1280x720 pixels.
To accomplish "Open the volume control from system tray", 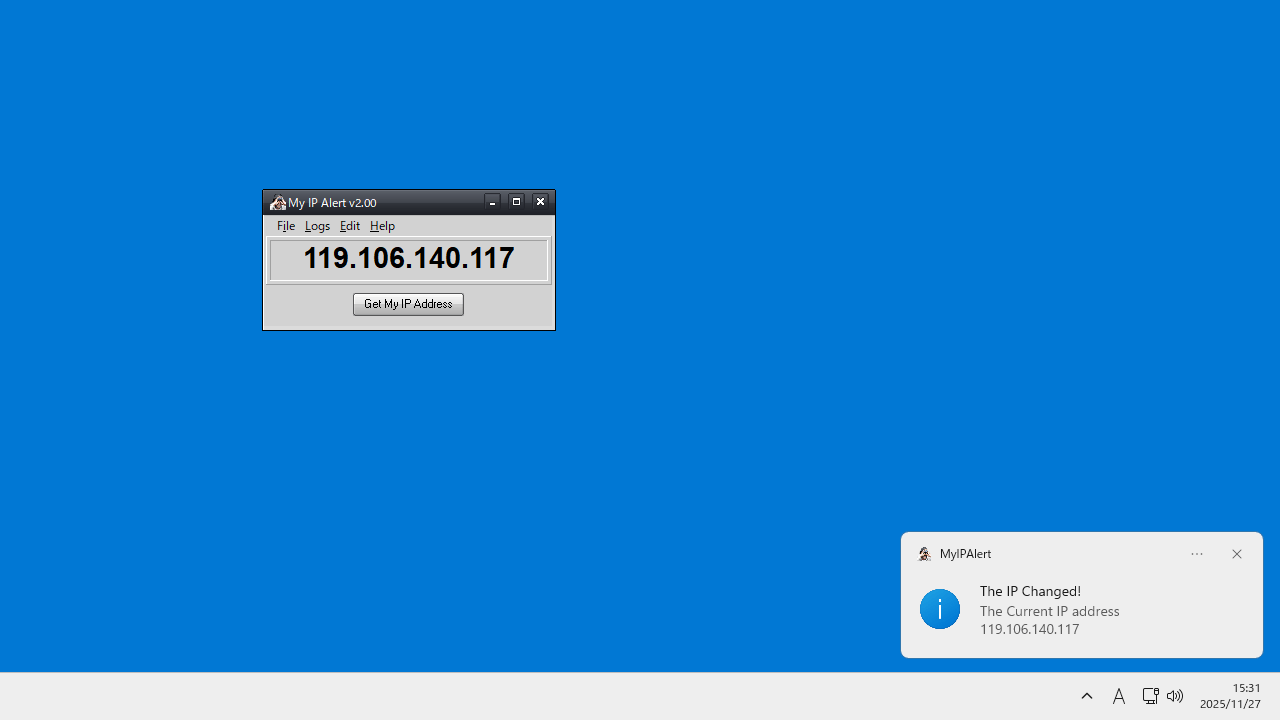I will coord(1174,696).
